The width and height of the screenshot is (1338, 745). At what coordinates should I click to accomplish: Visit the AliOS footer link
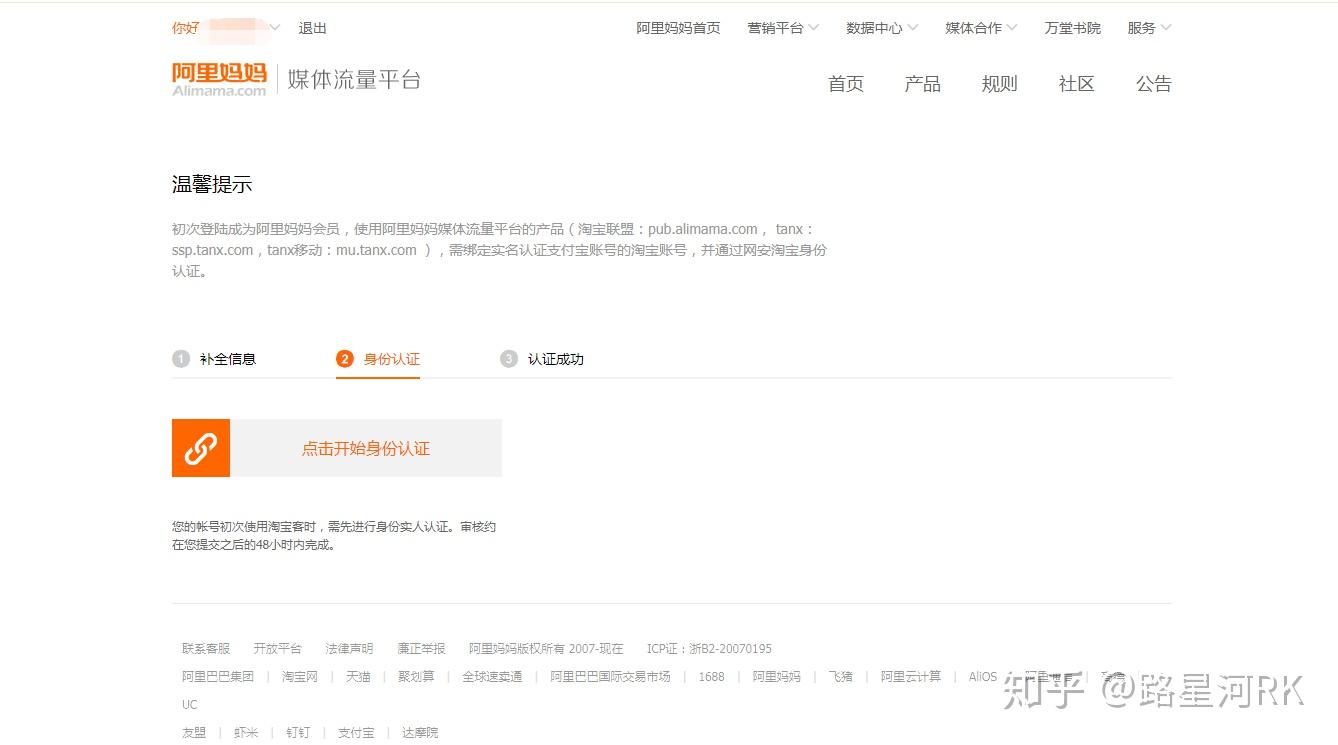tap(982, 677)
